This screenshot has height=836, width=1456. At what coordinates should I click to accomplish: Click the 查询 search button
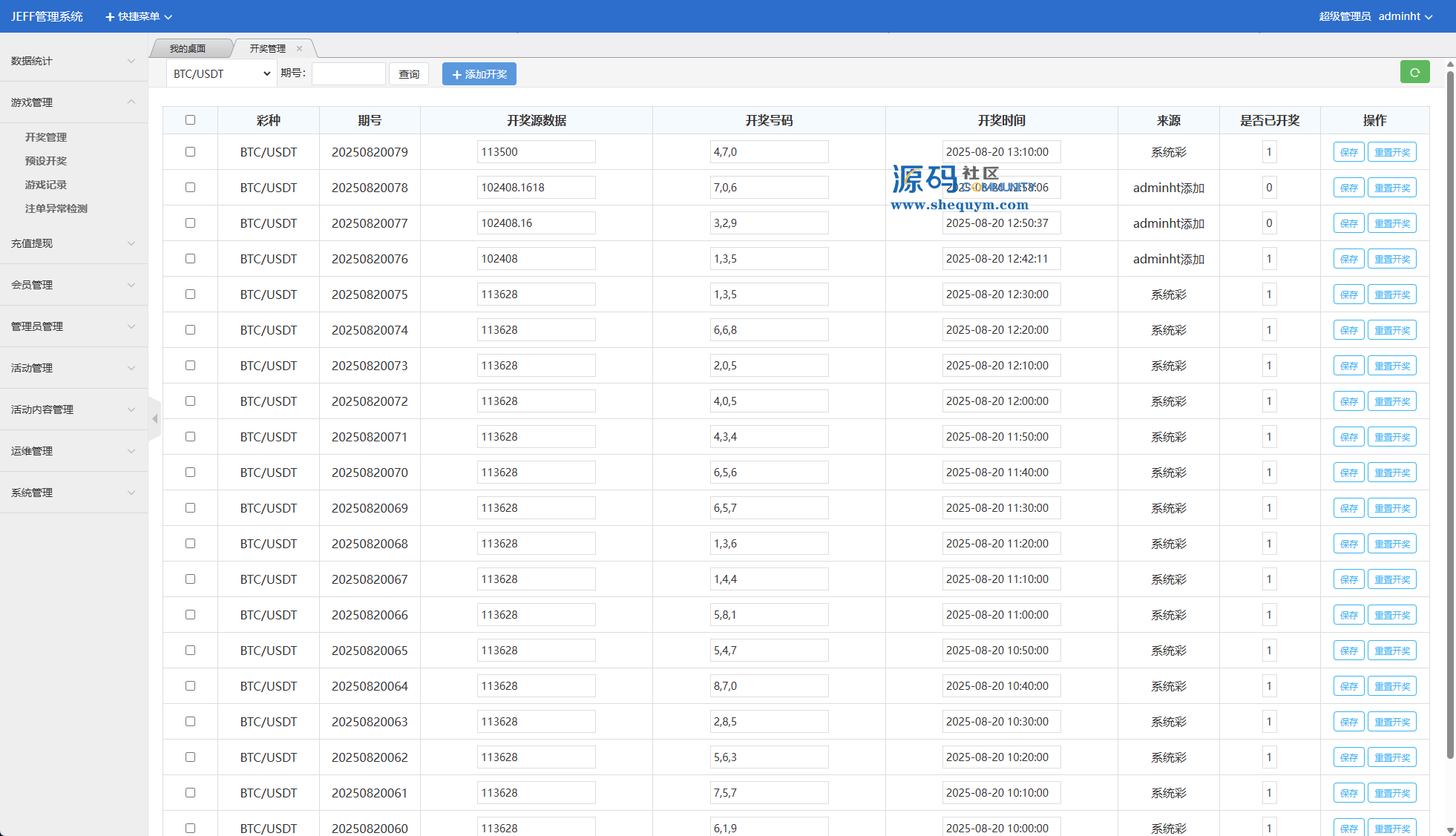[x=409, y=74]
